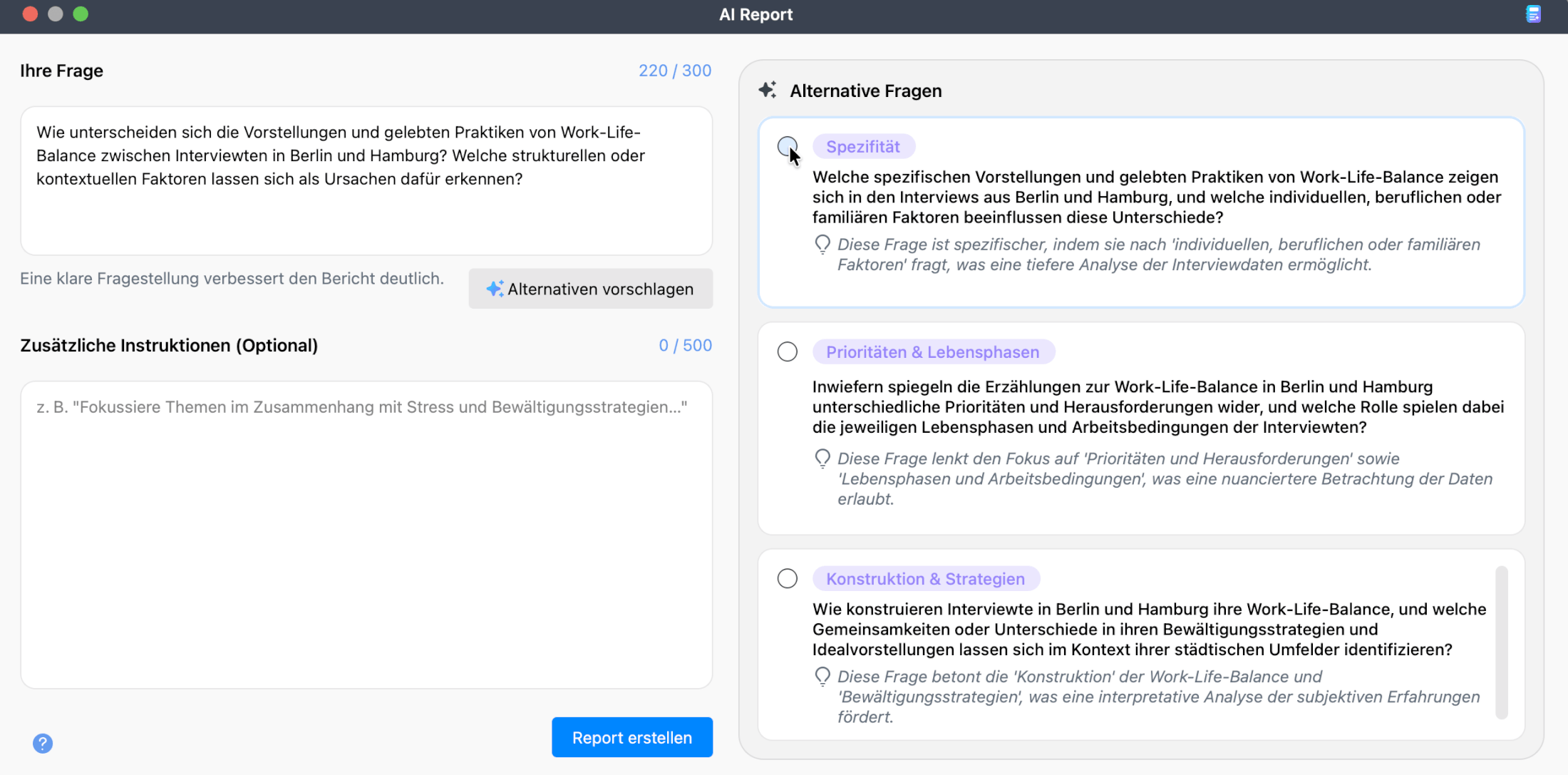Click the sparkle icon on Alternativen vorschlagen button
This screenshot has height=775, width=1568.
click(495, 288)
